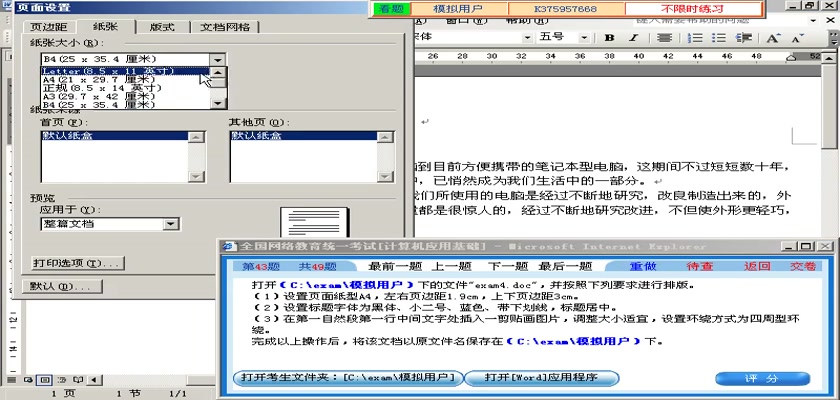Click the K375957668 ID field

click(566, 9)
